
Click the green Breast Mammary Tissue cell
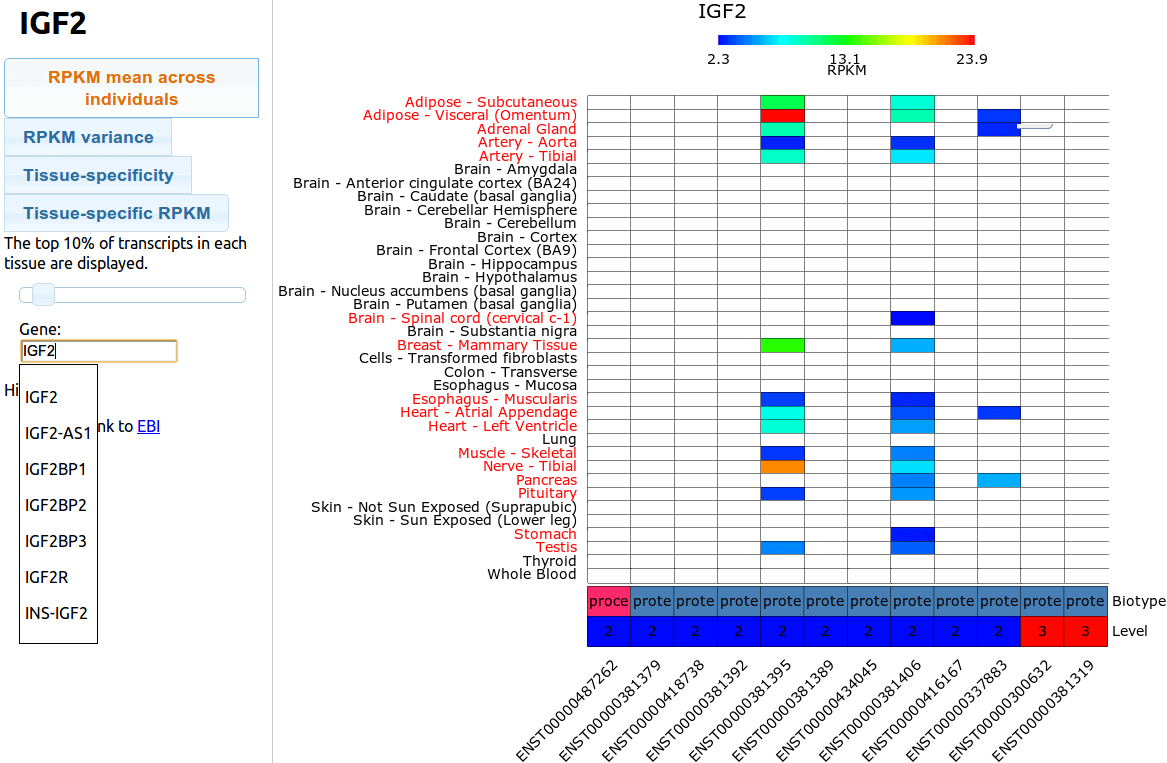(x=782, y=345)
